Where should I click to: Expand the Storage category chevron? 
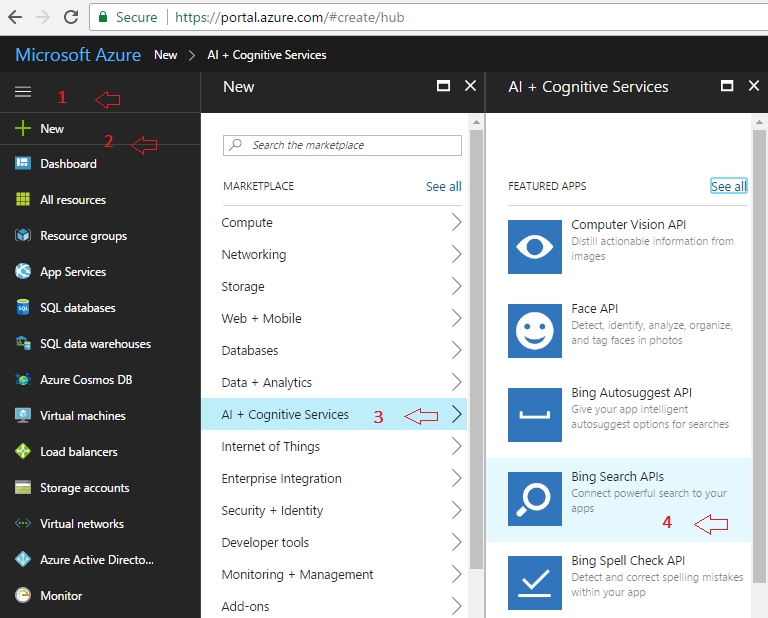tap(456, 287)
